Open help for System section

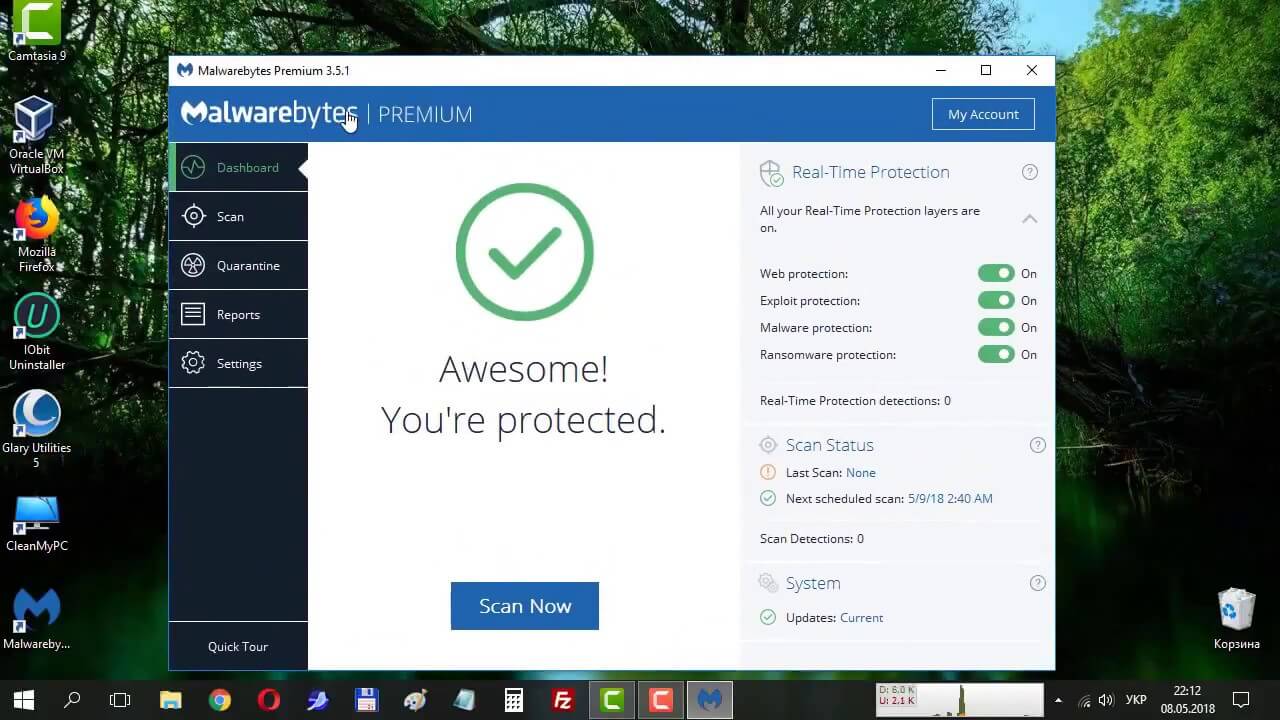tap(1037, 583)
